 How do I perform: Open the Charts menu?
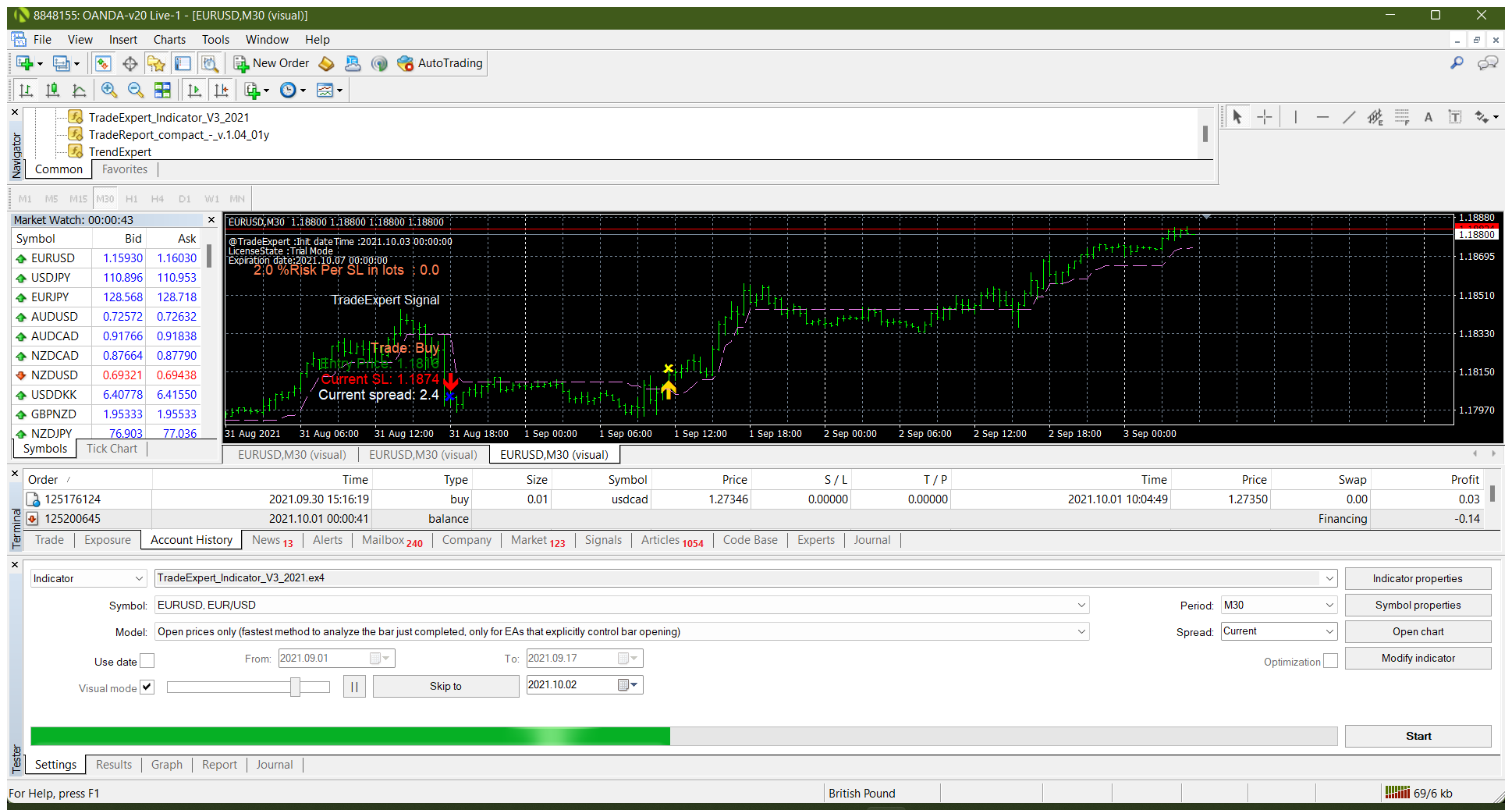(x=169, y=39)
